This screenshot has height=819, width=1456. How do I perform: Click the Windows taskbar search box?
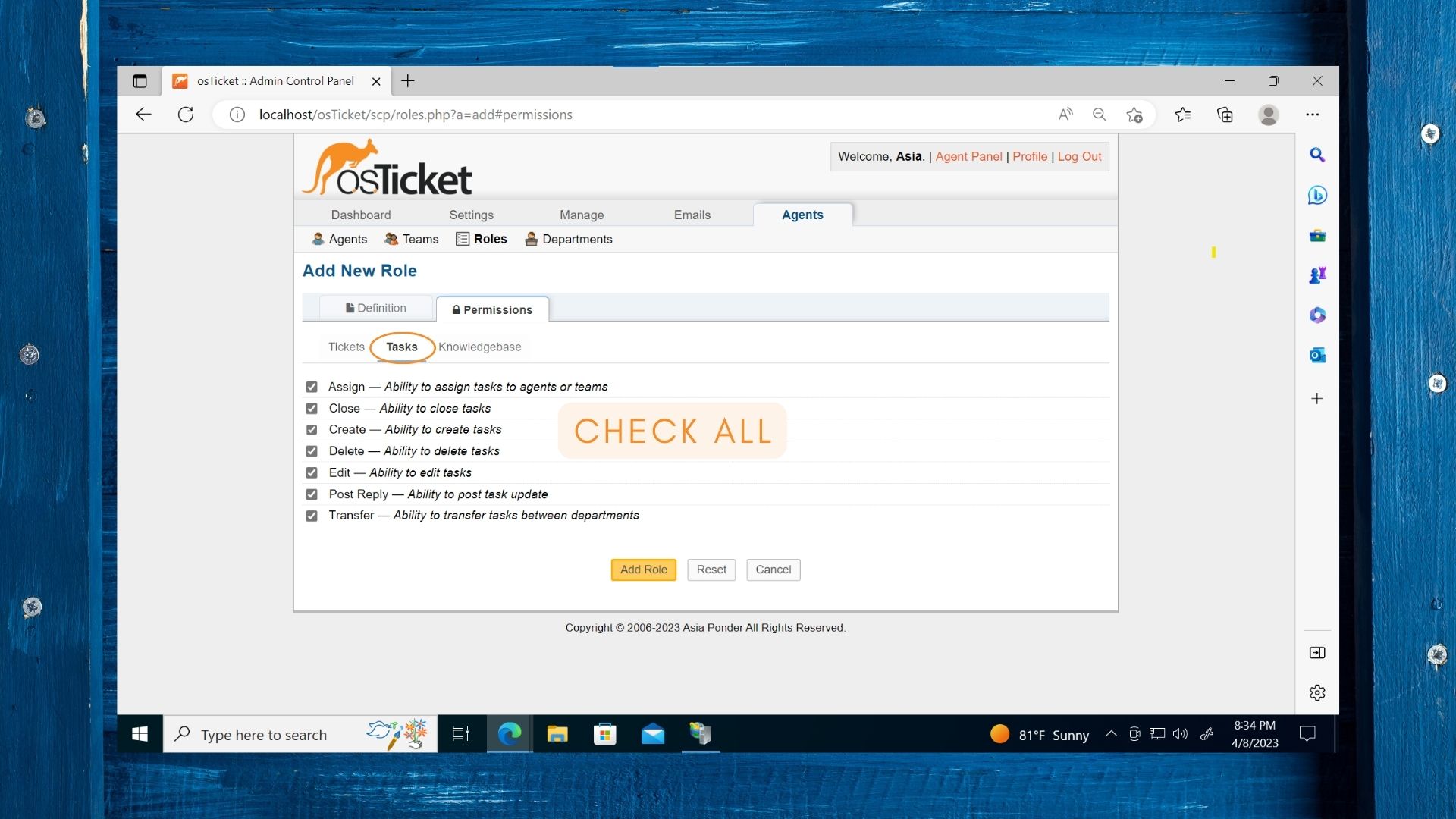[x=264, y=734]
